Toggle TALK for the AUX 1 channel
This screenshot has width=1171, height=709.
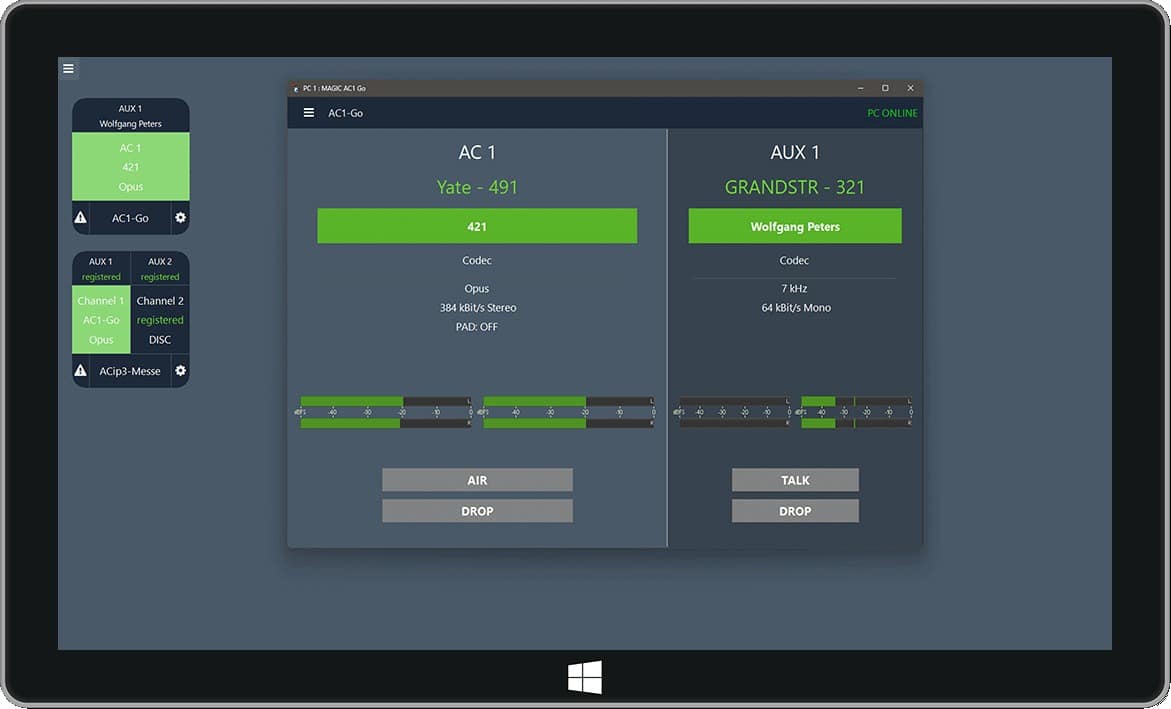tap(795, 480)
